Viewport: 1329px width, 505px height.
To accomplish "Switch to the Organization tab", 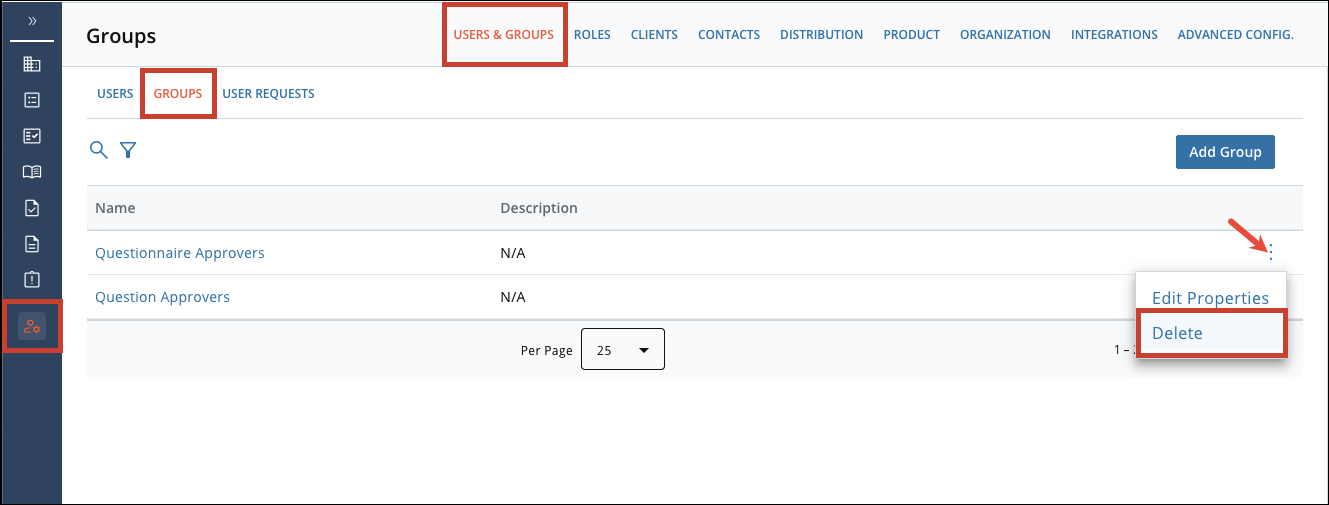I will coord(1005,34).
